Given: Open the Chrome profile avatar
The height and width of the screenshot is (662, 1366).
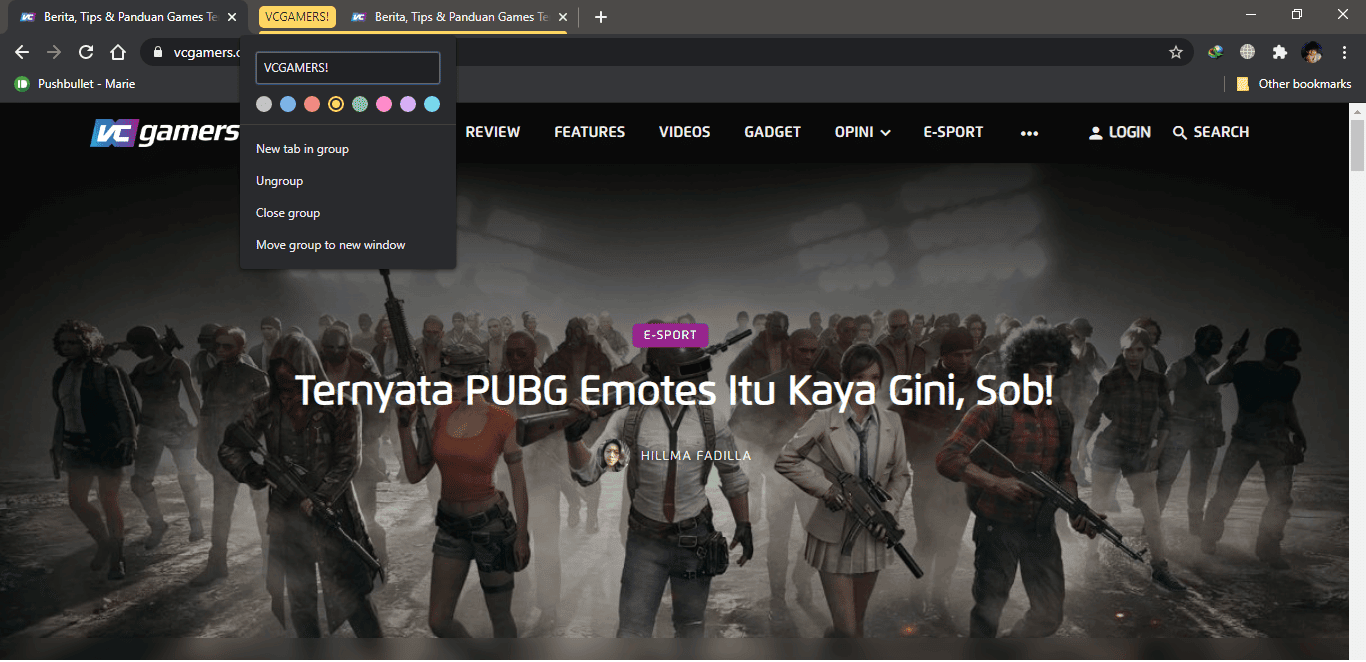Looking at the screenshot, I should point(1312,52).
